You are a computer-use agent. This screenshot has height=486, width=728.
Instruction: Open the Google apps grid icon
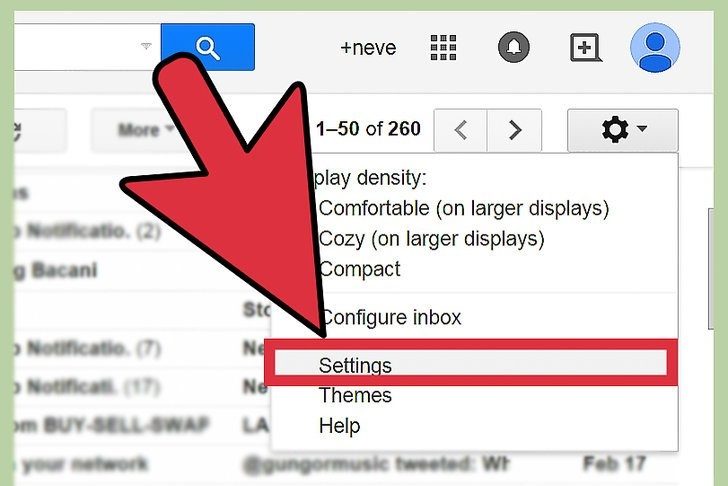[x=443, y=47]
